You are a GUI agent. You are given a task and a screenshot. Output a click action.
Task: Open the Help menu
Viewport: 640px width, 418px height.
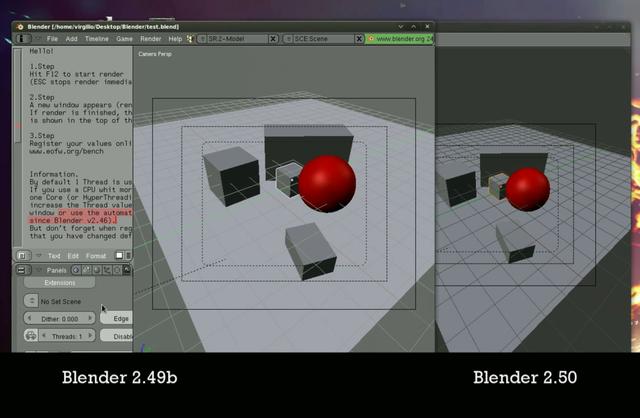point(175,39)
